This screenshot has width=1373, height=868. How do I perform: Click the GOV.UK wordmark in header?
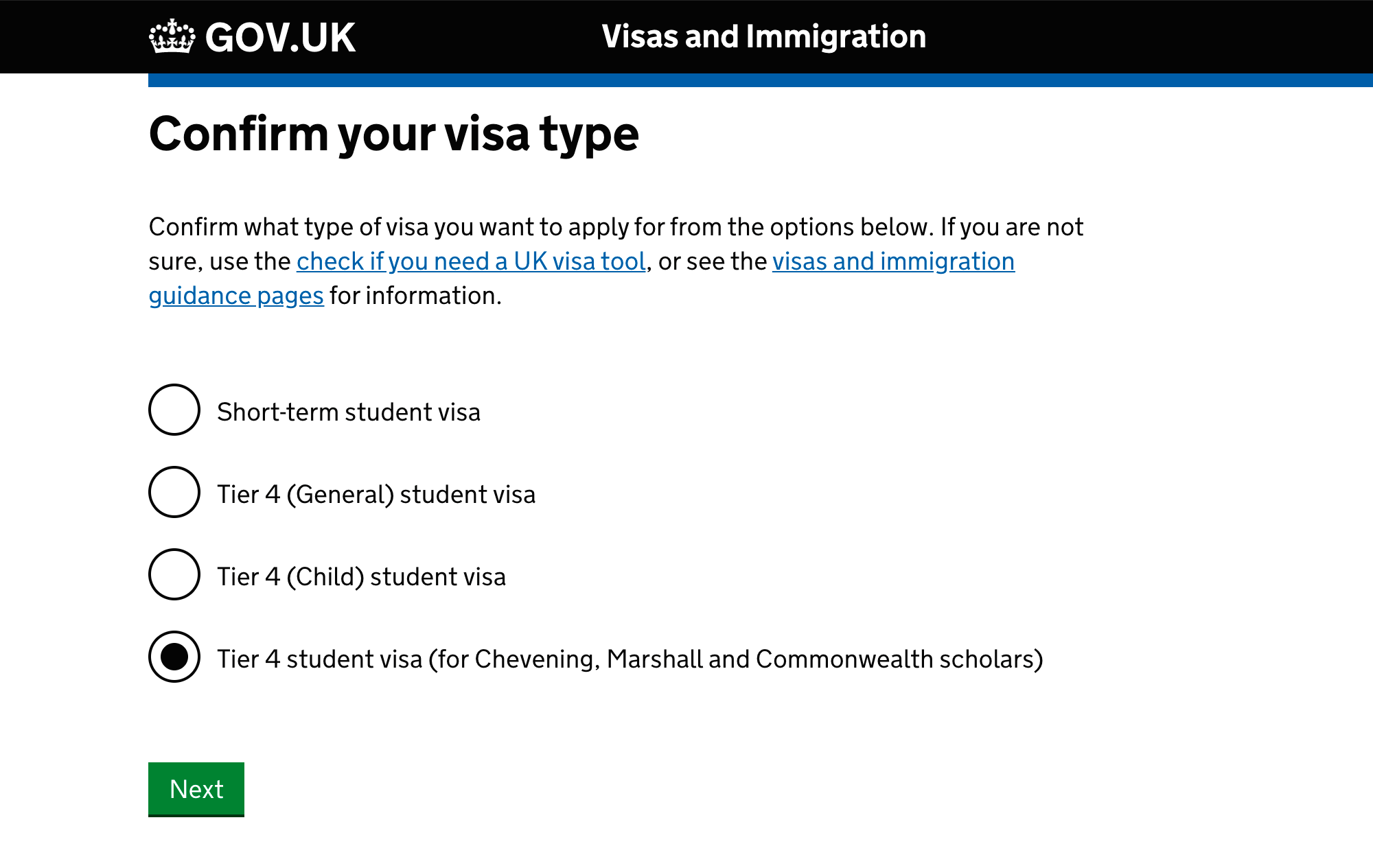coord(280,38)
